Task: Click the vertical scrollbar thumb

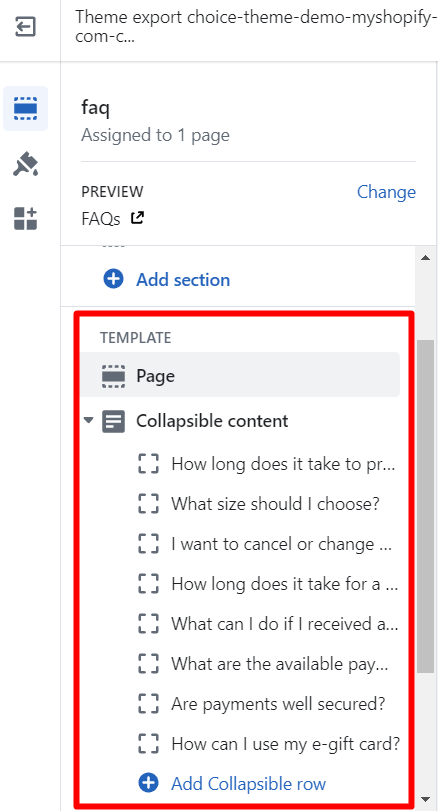Action: coord(426,506)
